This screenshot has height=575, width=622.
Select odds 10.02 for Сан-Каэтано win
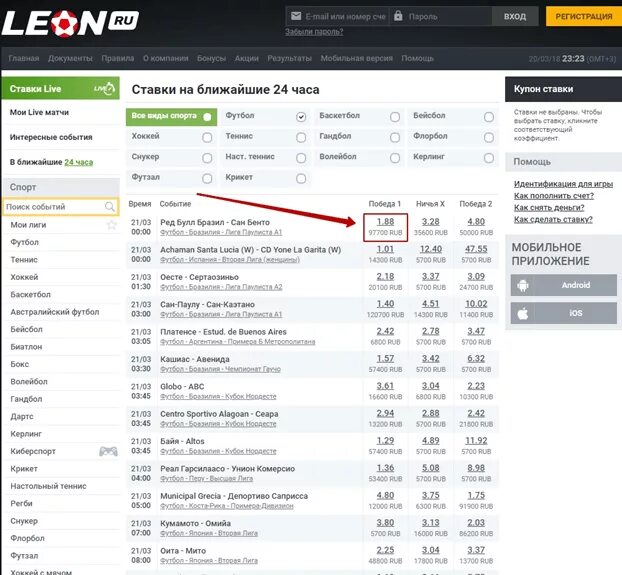point(476,304)
